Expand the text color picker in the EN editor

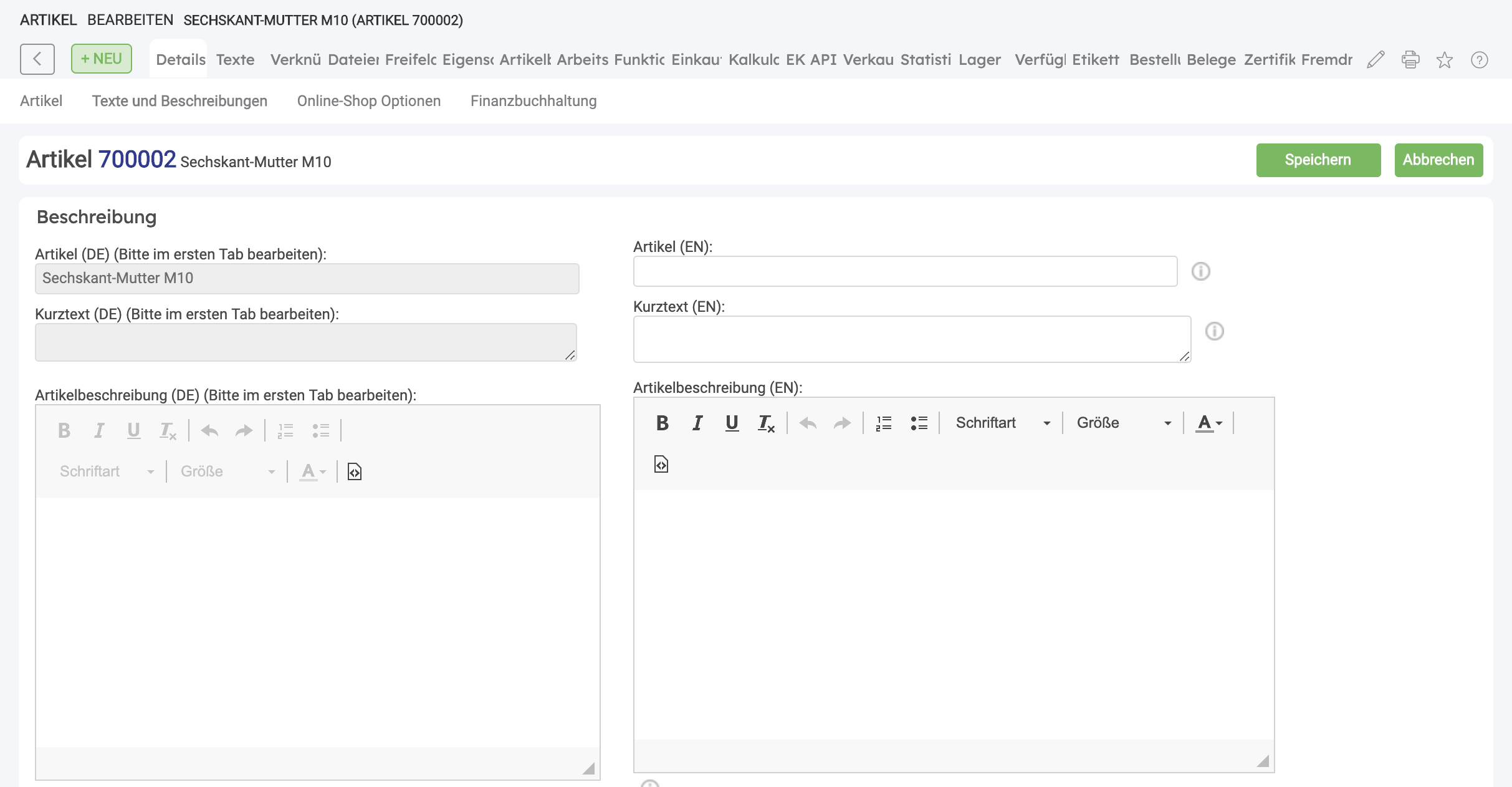pyautogui.click(x=1209, y=423)
